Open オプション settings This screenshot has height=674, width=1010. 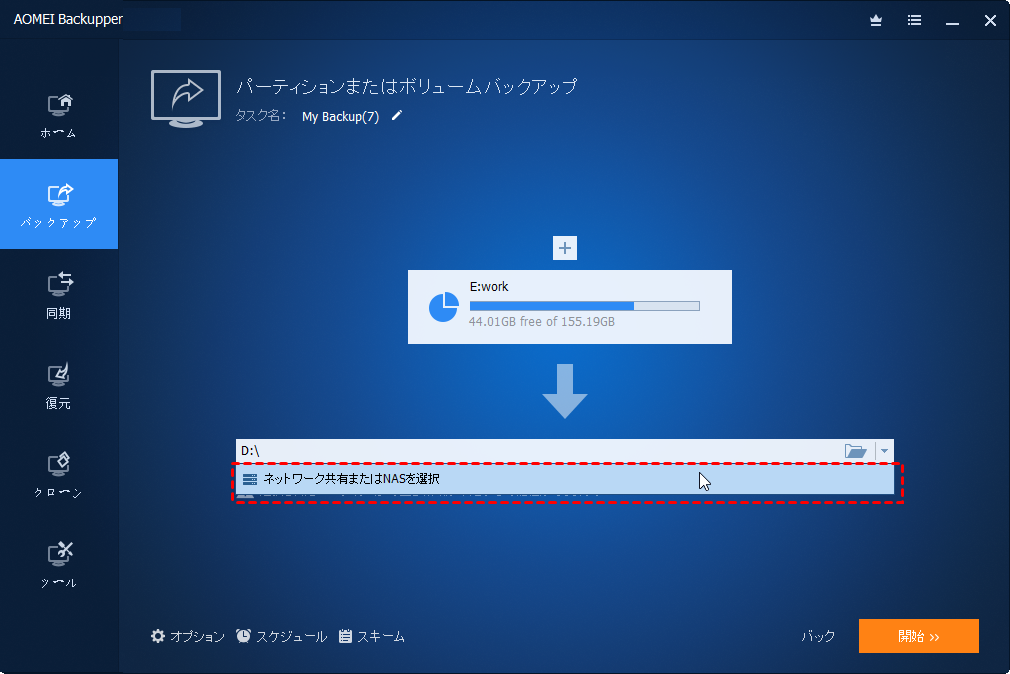click(x=187, y=637)
